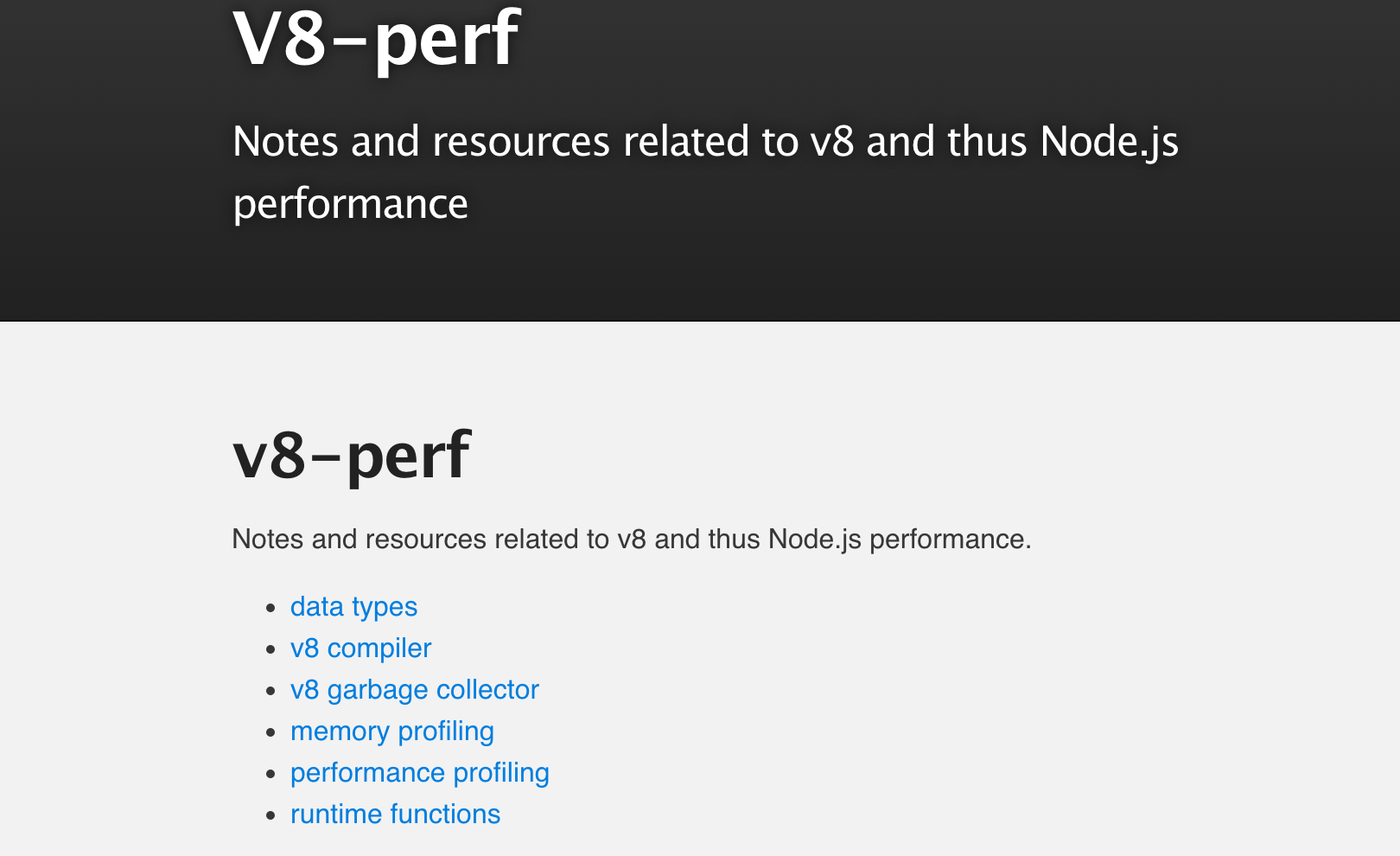The width and height of the screenshot is (1400, 856).
Task: Open the performance profiling link
Action: coord(419,773)
